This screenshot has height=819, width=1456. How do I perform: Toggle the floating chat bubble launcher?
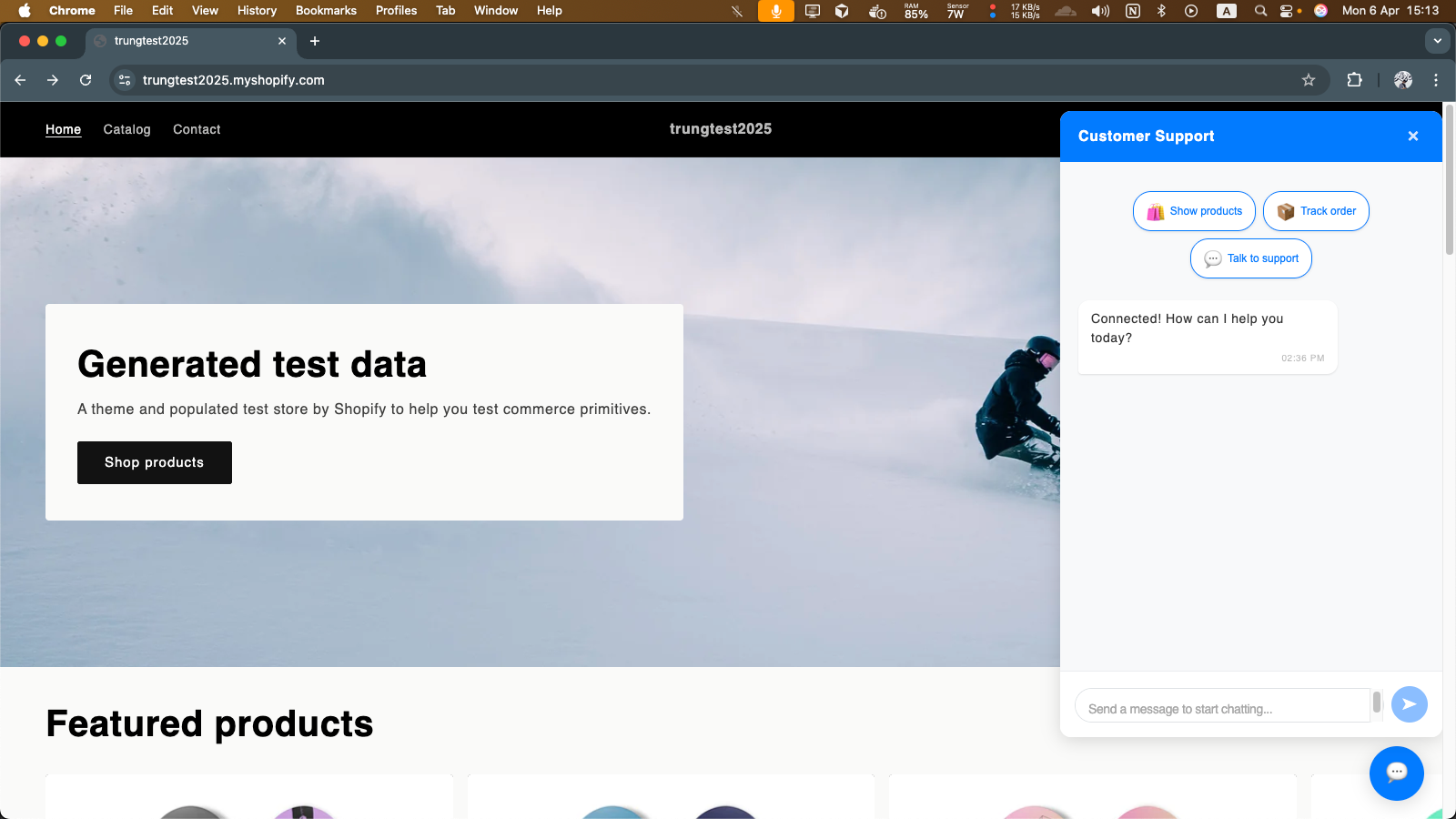coord(1396,773)
